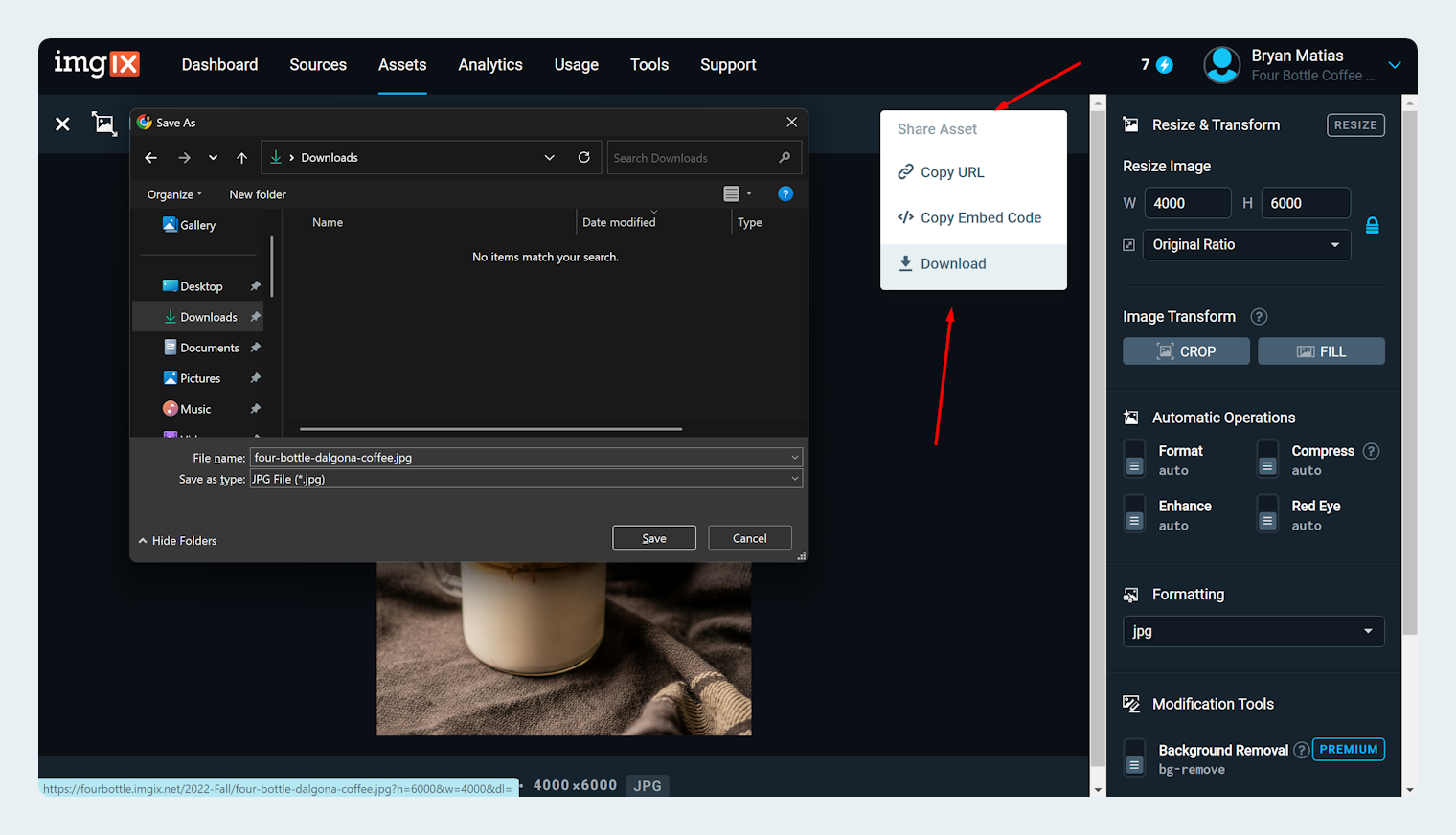Go up one folder level arrow
The image size is (1456, 835).
pos(241,158)
